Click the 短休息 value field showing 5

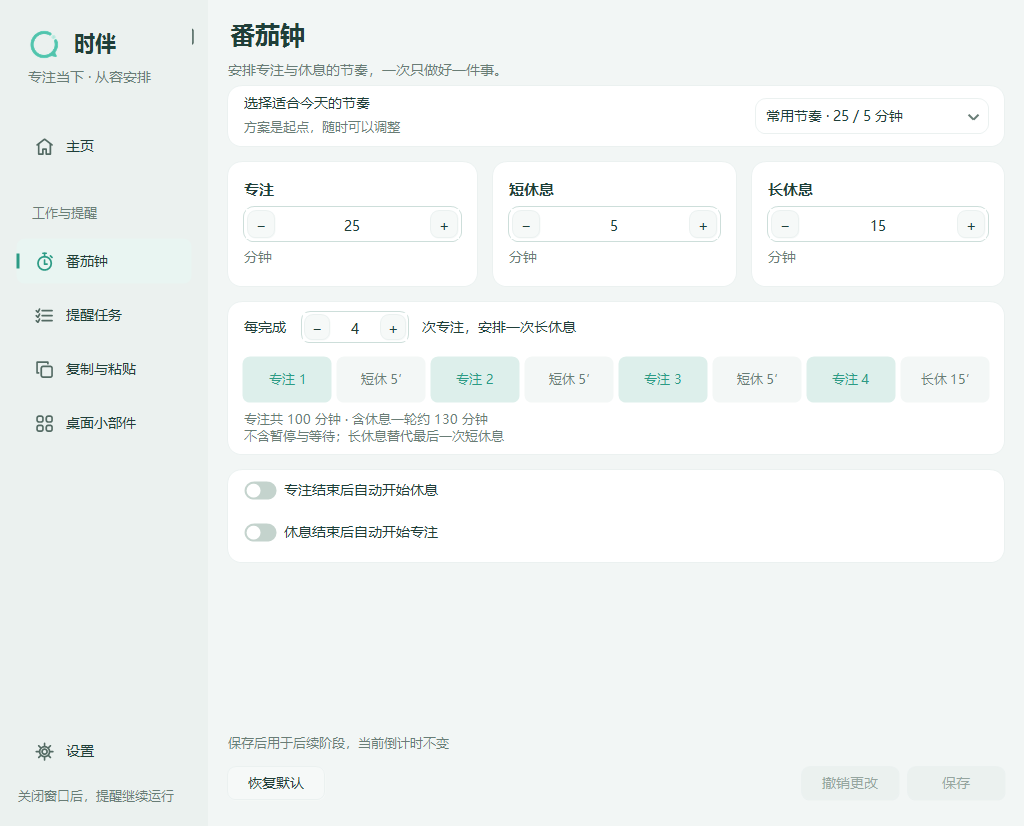point(614,225)
